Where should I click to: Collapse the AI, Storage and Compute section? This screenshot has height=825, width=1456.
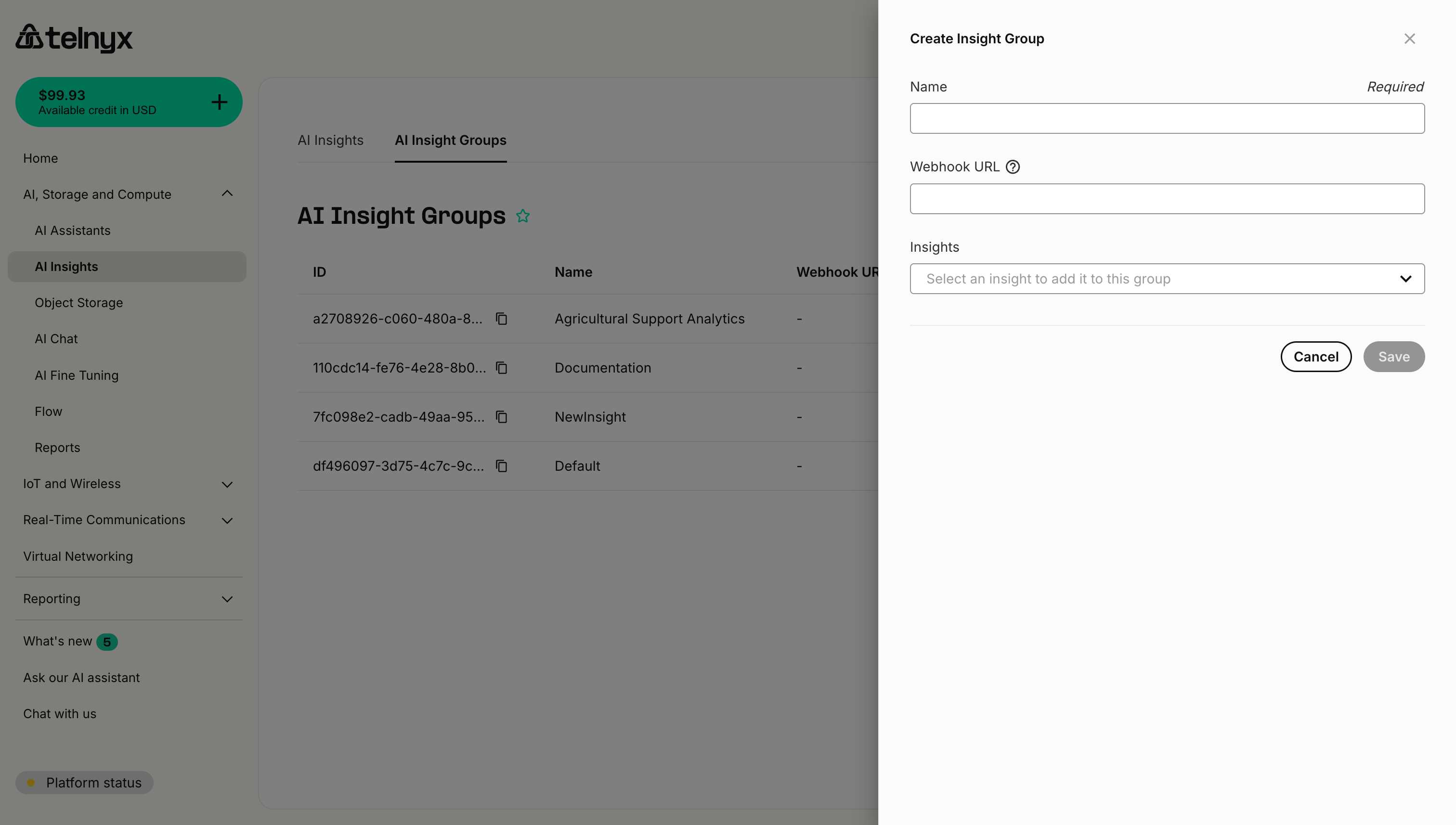pos(227,194)
